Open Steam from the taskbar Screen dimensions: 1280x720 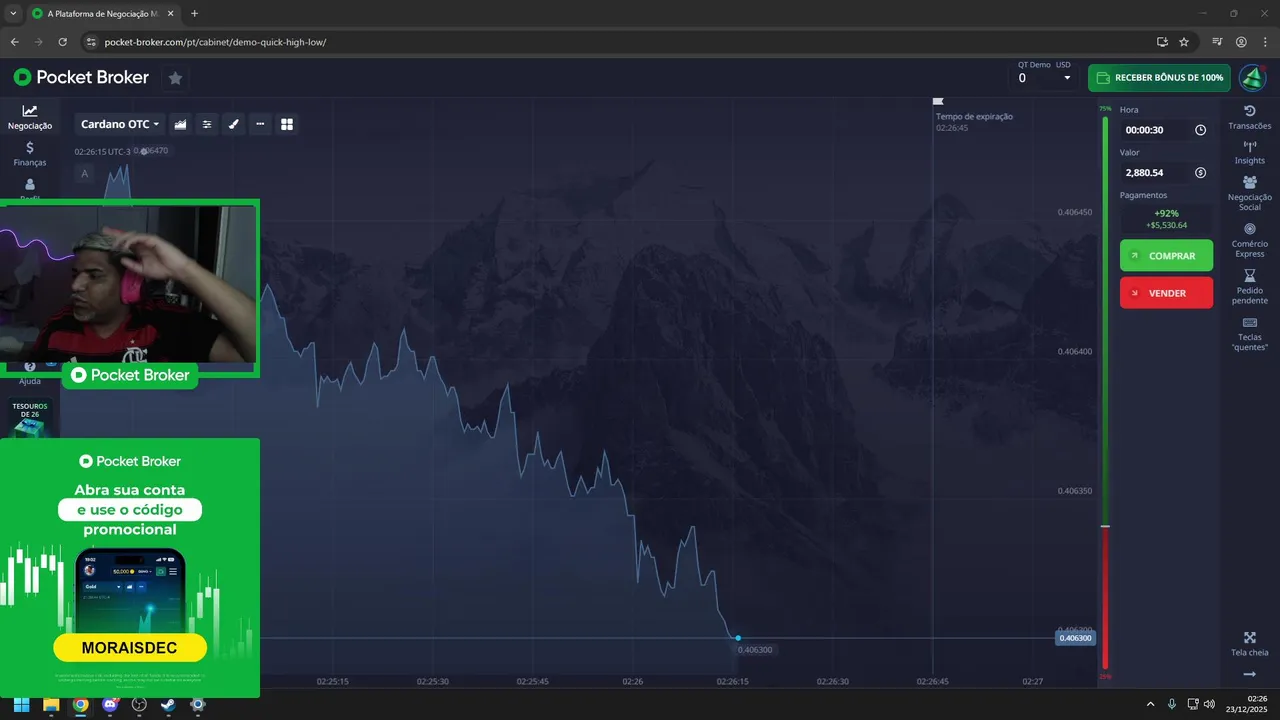click(168, 704)
